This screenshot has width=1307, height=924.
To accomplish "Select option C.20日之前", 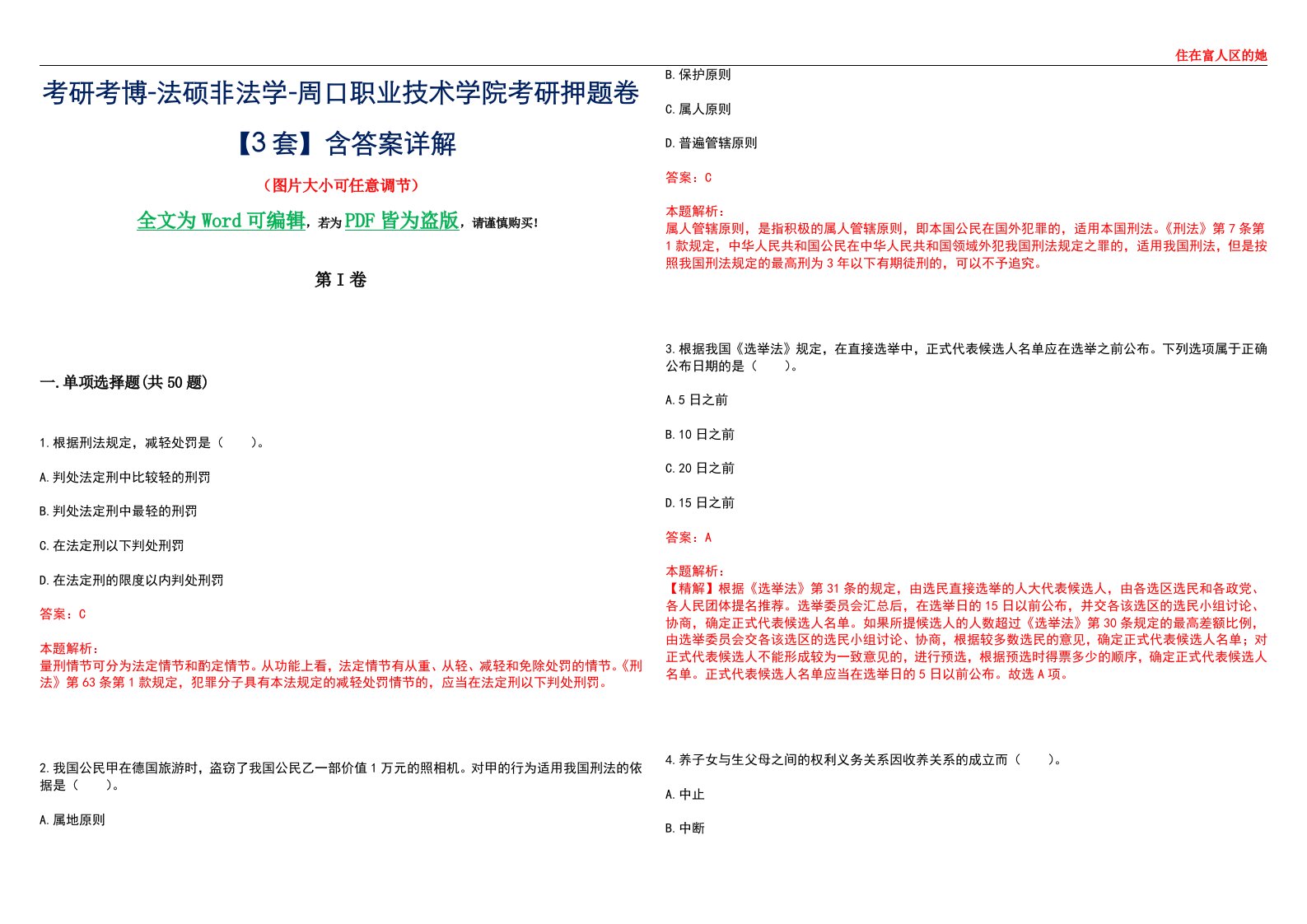I will pos(700,469).
